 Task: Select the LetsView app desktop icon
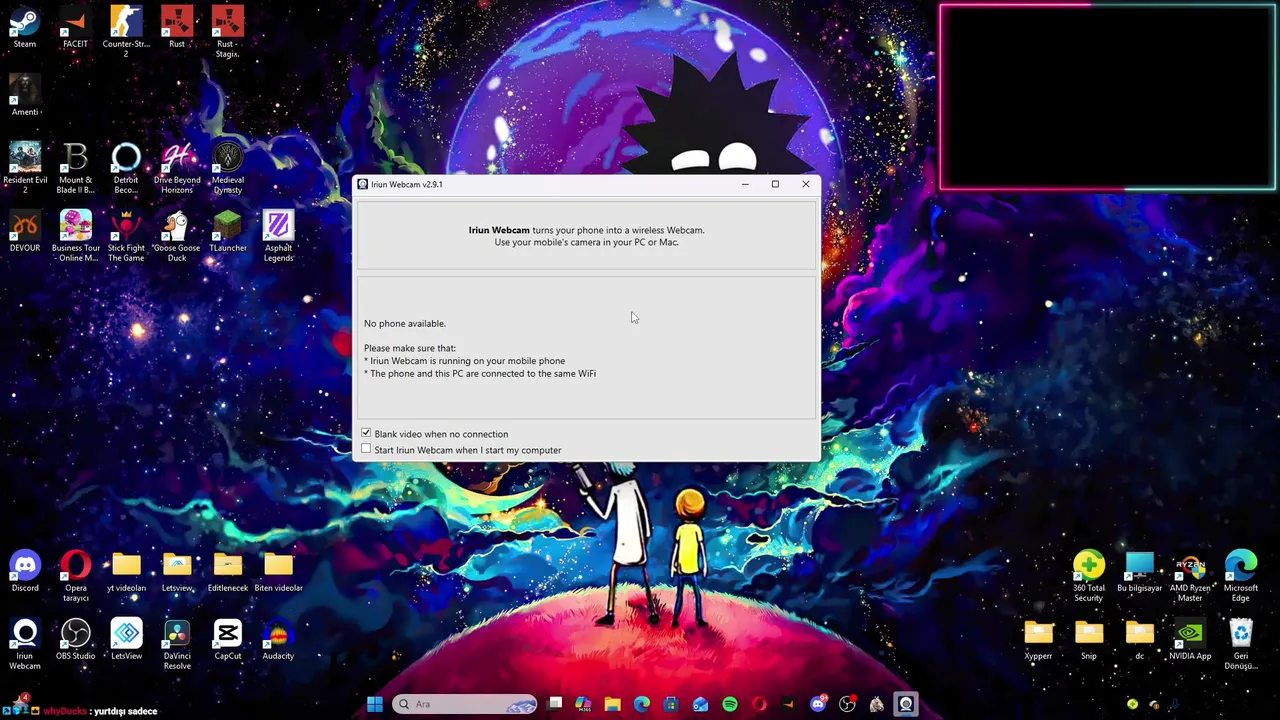pos(126,640)
